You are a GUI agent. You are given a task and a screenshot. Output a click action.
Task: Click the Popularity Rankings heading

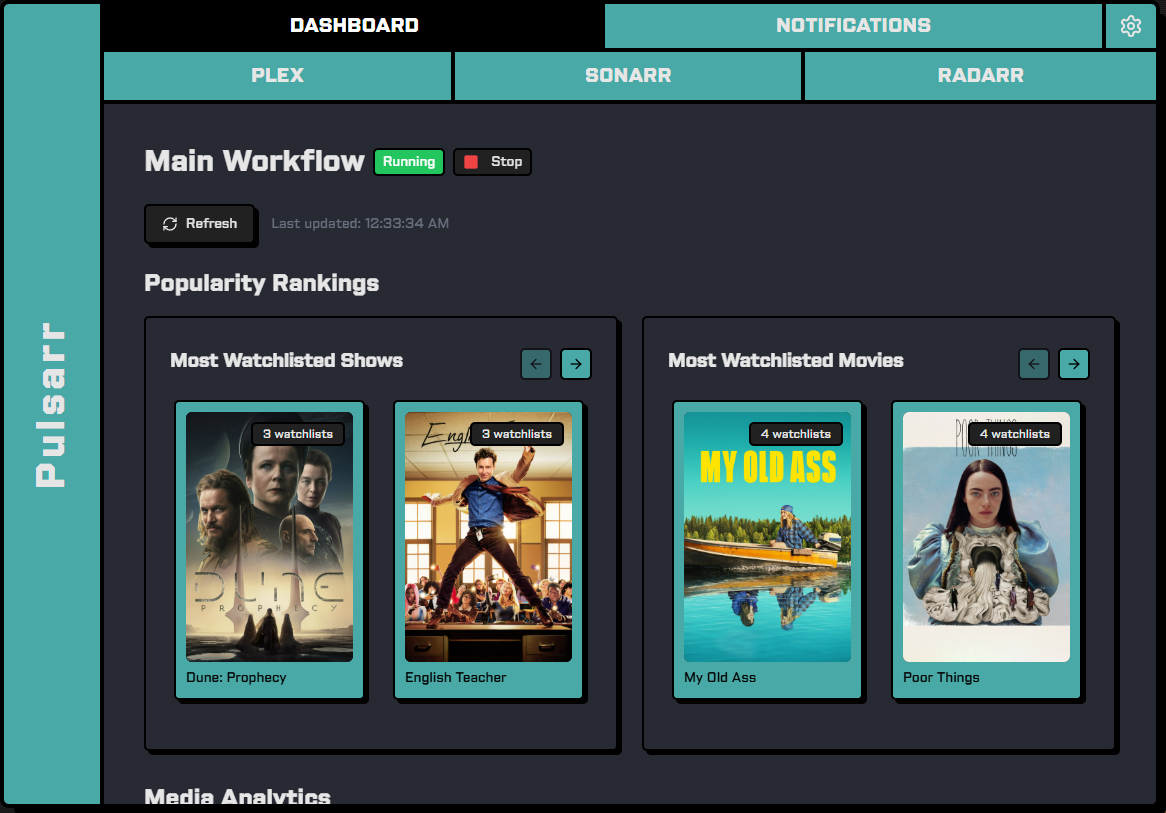click(x=262, y=283)
